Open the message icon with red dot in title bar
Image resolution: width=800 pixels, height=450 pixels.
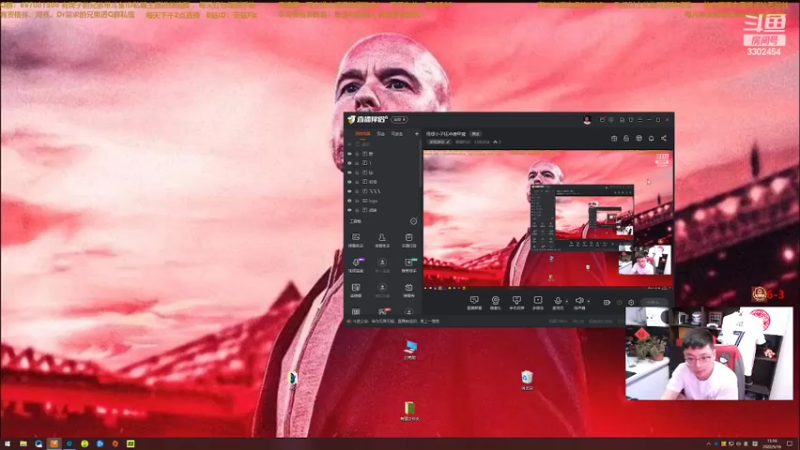603,120
